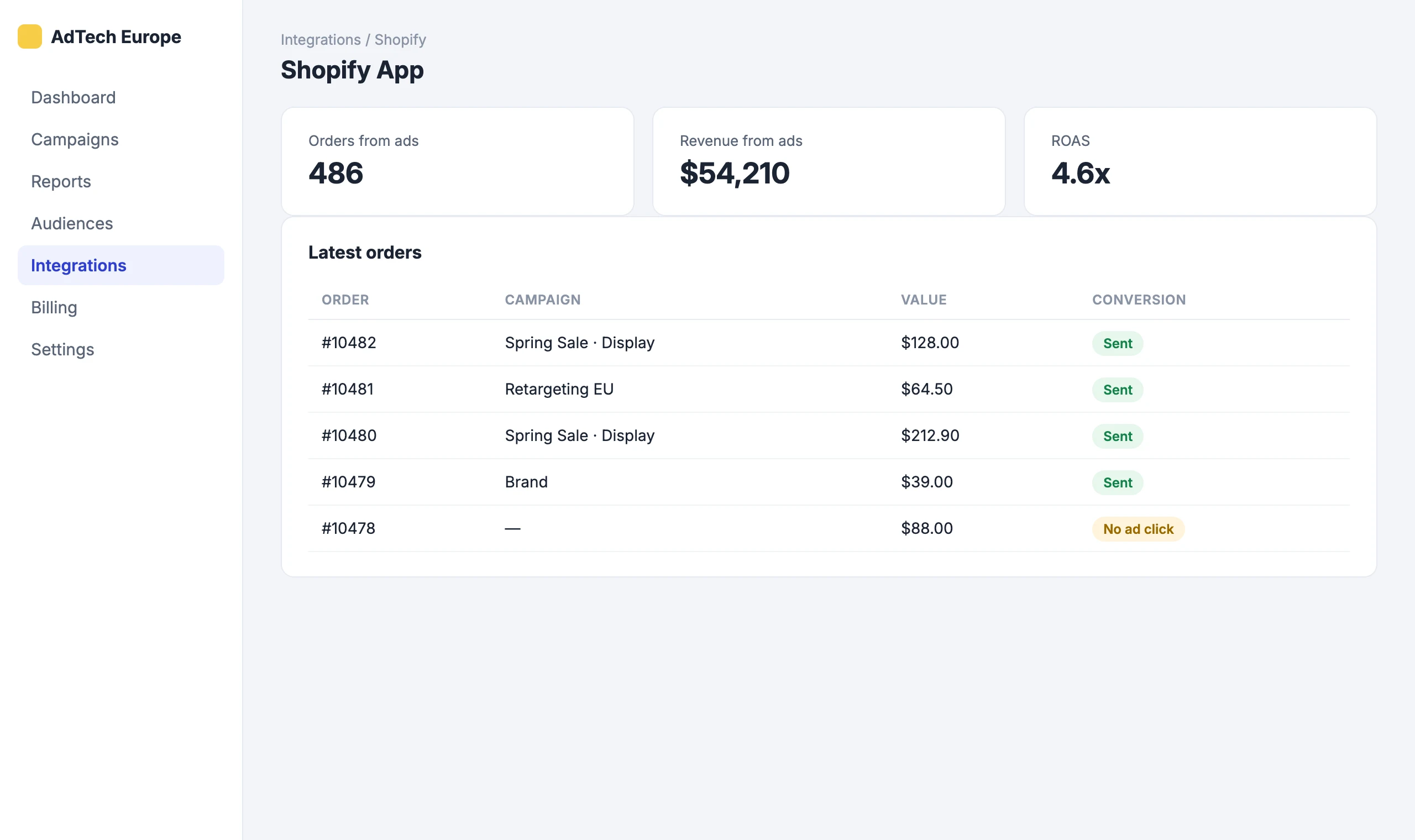Screen dimensions: 1415x840
Task: Click the $128.00 value
Action: [930, 343]
